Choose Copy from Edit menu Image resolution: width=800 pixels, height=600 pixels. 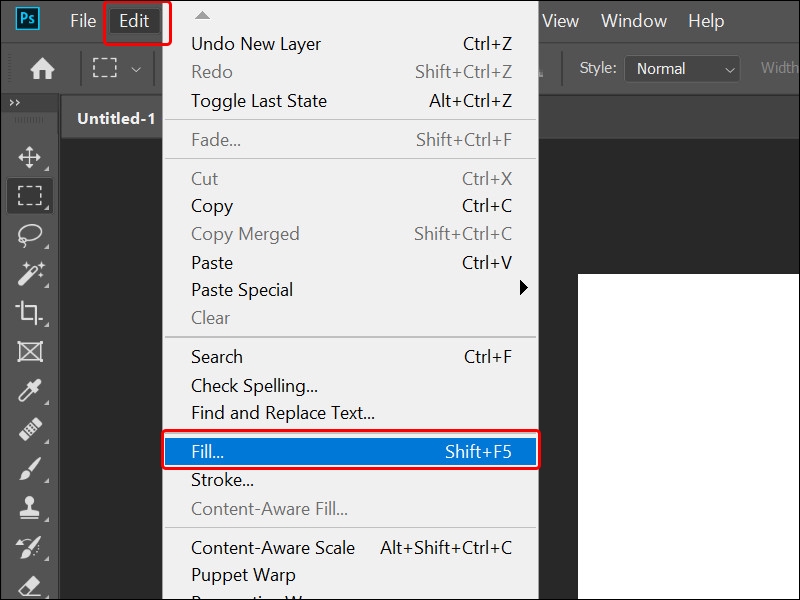[351, 206]
